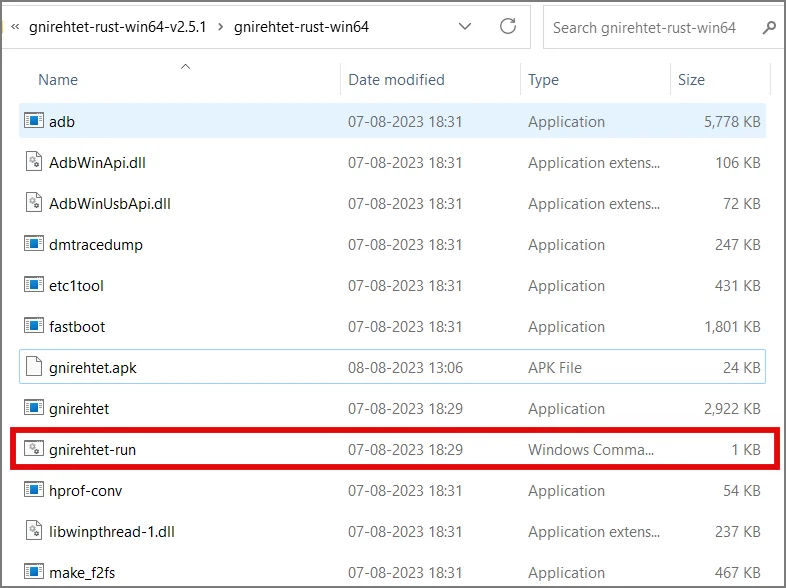Screen dimensions: 786x588
Task: Select the libwinpthread-1.dll file icon
Action: (x=34, y=531)
